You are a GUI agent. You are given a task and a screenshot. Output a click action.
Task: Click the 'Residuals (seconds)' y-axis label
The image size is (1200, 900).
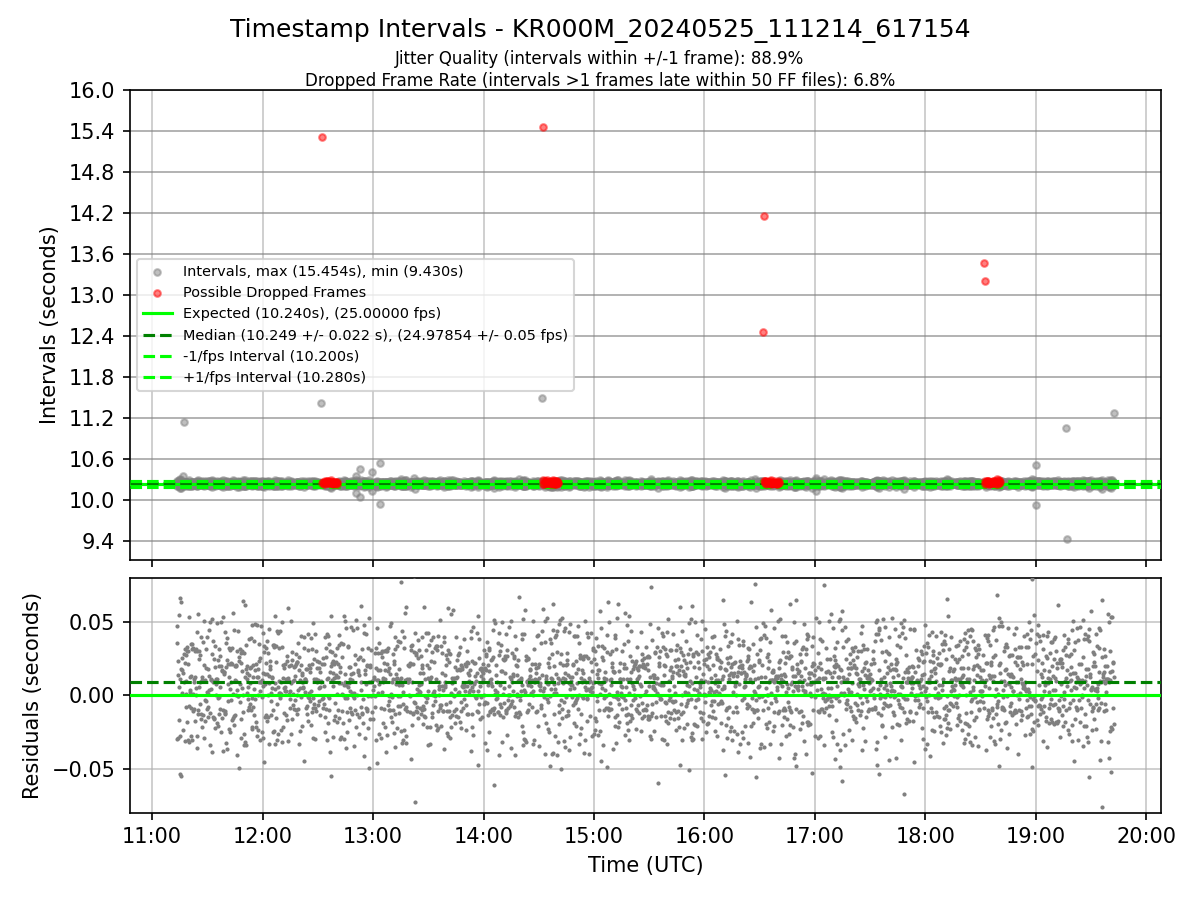[x=32, y=696]
